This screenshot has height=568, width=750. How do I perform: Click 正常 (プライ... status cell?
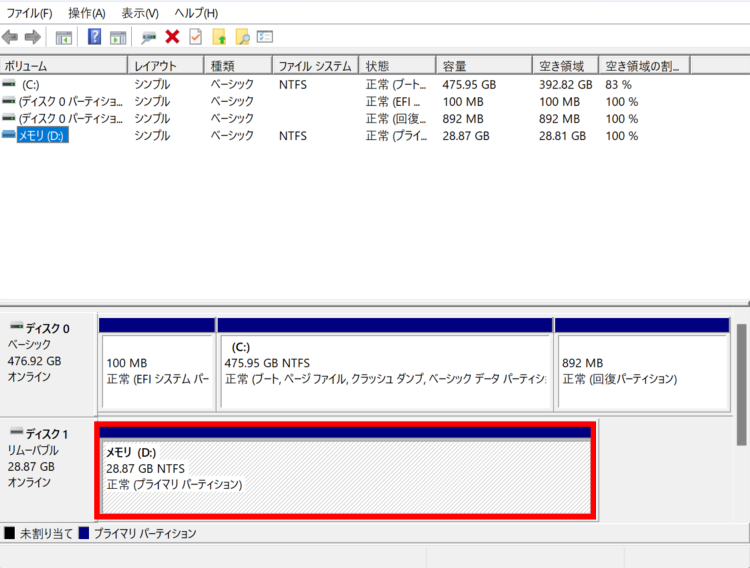point(397,136)
